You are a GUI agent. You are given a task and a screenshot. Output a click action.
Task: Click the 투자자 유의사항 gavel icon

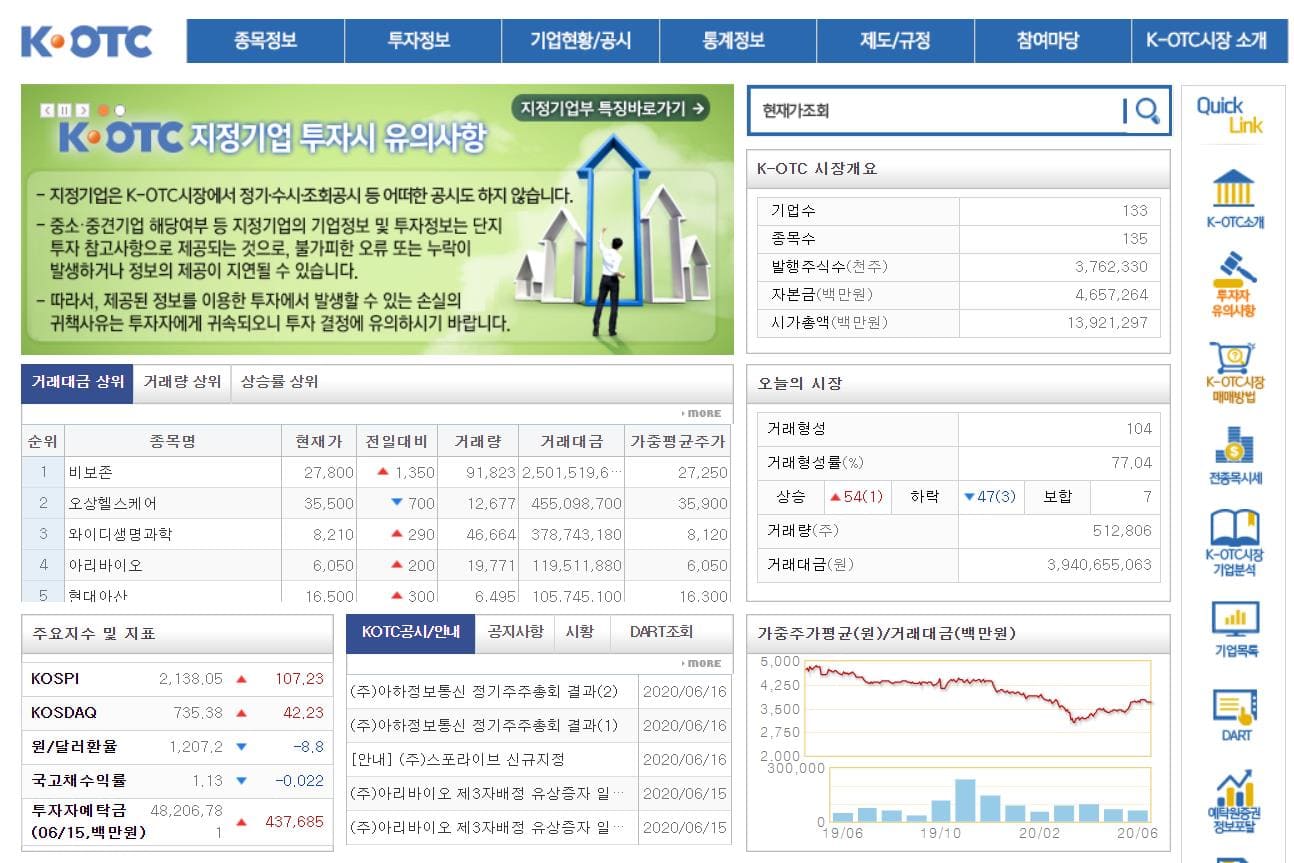[1234, 285]
